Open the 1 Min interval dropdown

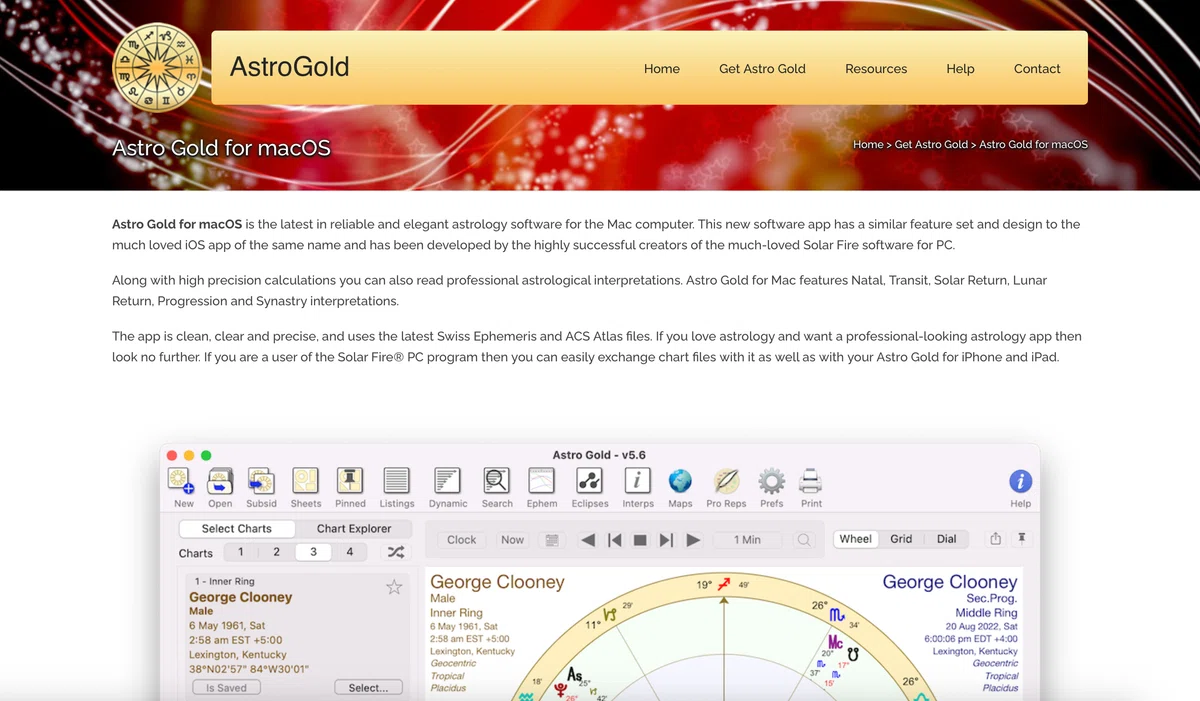(x=747, y=540)
